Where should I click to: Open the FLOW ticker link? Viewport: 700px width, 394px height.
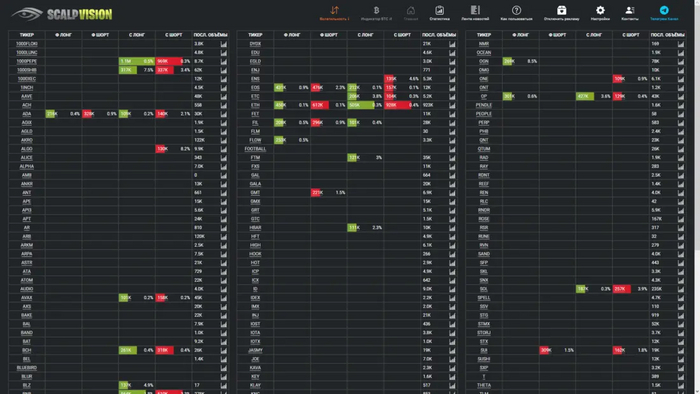pos(255,140)
